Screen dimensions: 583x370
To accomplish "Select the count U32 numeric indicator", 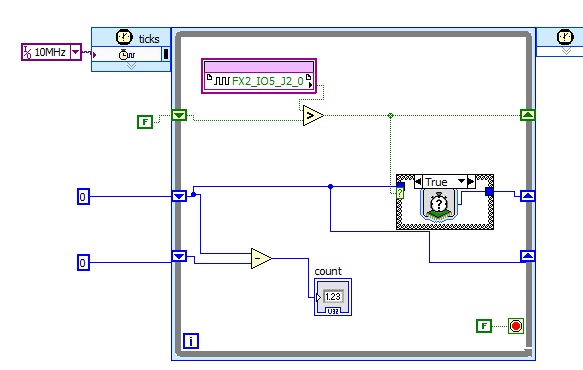I will tap(333, 297).
